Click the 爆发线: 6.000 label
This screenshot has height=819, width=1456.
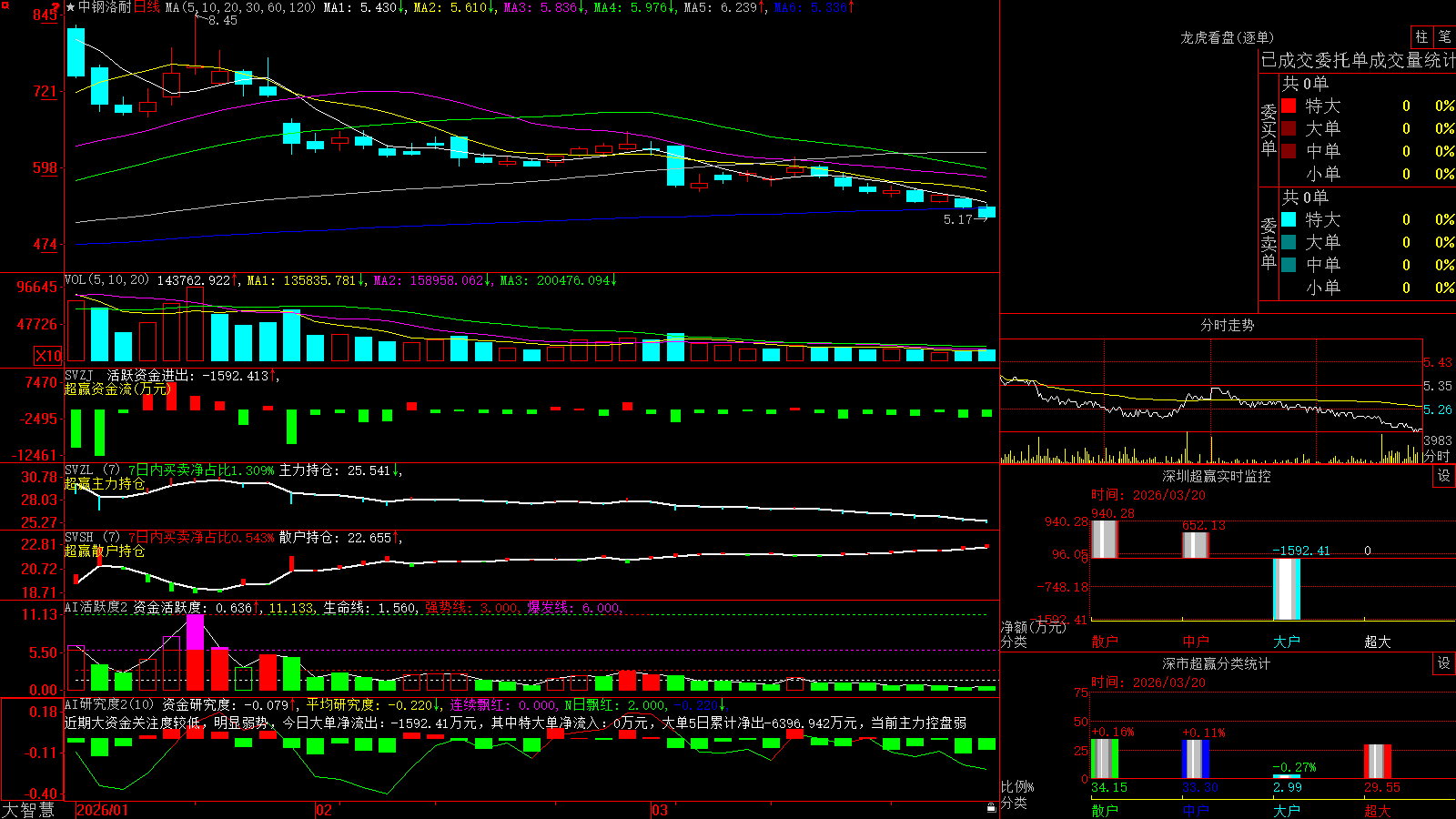573,607
